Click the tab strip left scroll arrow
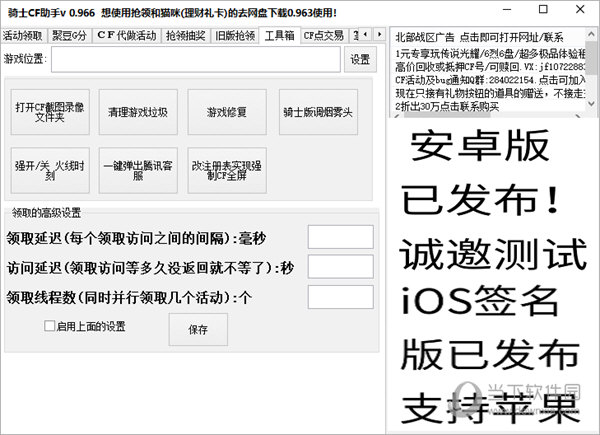The height and width of the screenshot is (435, 600). coord(366,34)
